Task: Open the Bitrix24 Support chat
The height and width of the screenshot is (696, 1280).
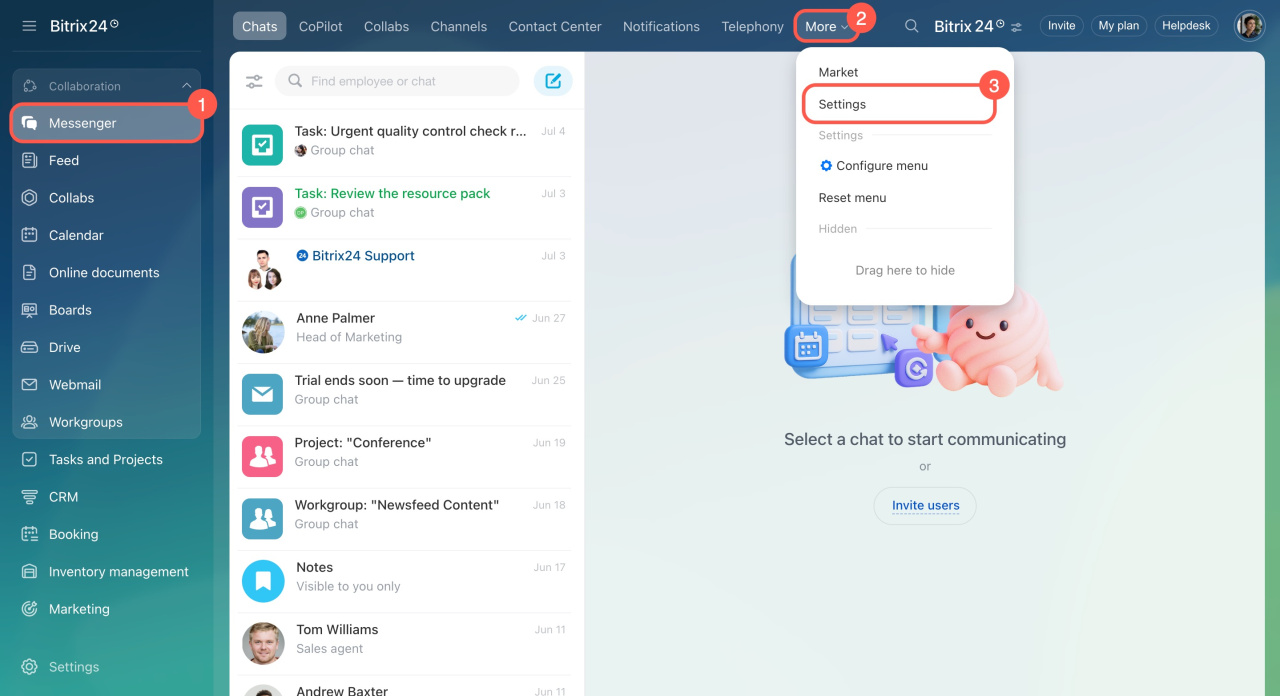Action: (407, 270)
